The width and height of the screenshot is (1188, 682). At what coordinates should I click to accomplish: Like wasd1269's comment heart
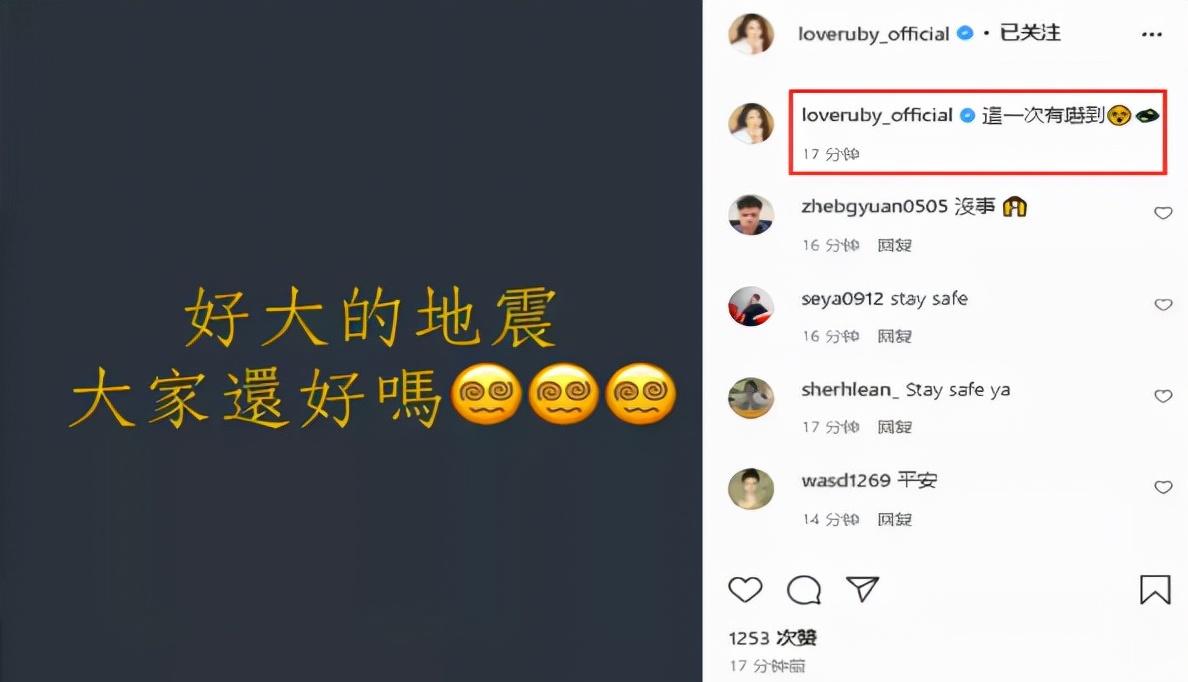point(1163,486)
